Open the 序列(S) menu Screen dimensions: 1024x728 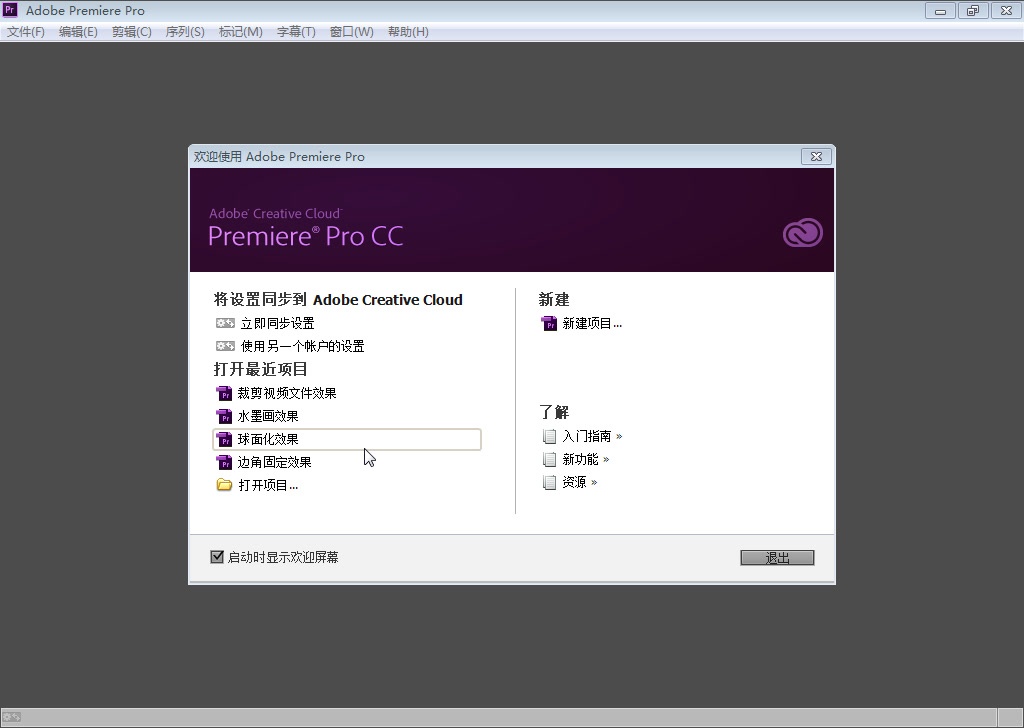[x=185, y=31]
